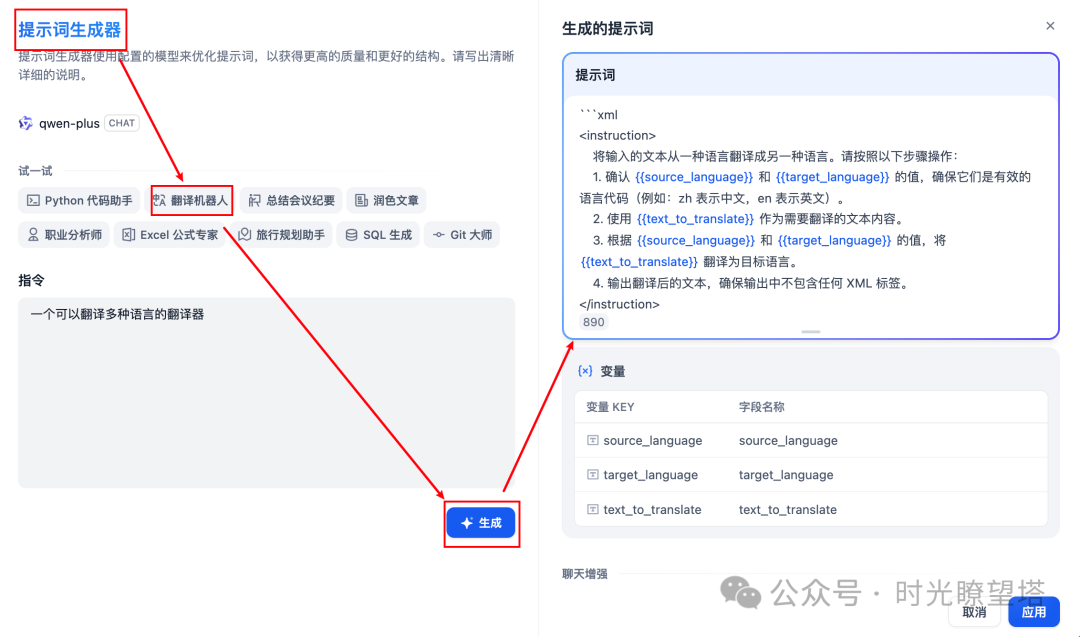Choose the Python 代码助手 template
1080x637 pixels.
pyautogui.click(x=79, y=200)
